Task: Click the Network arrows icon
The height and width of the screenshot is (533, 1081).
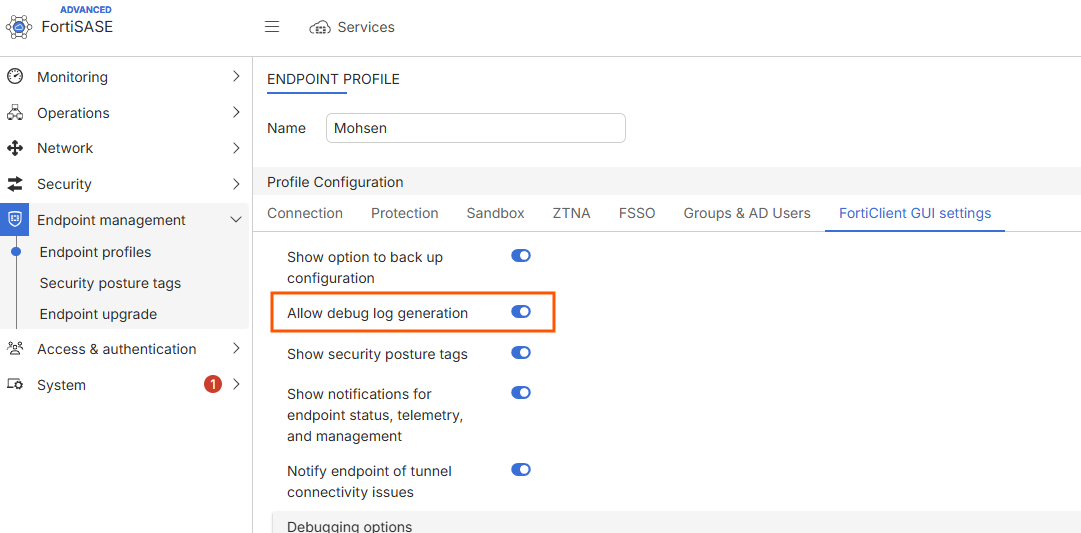Action: click(x=15, y=148)
